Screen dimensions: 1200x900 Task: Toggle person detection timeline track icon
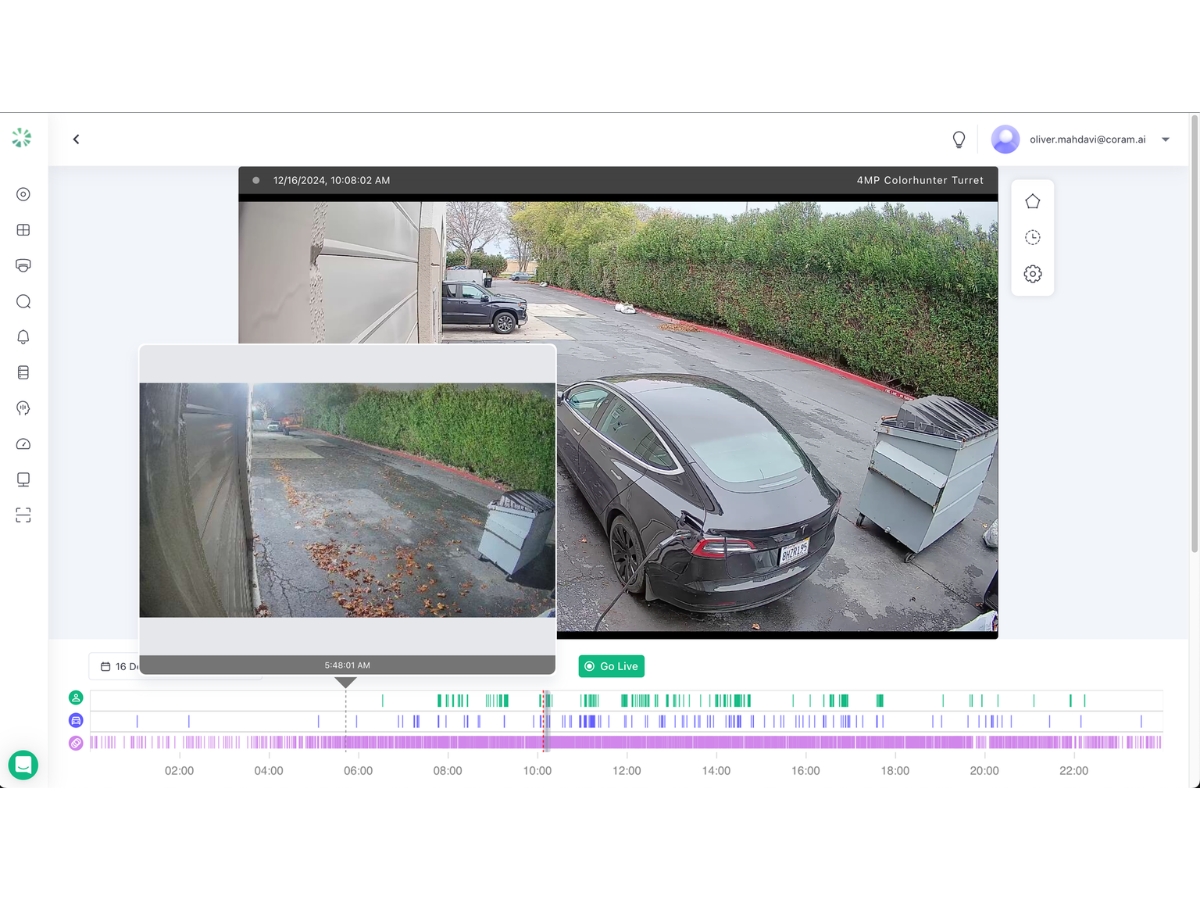[76, 698]
